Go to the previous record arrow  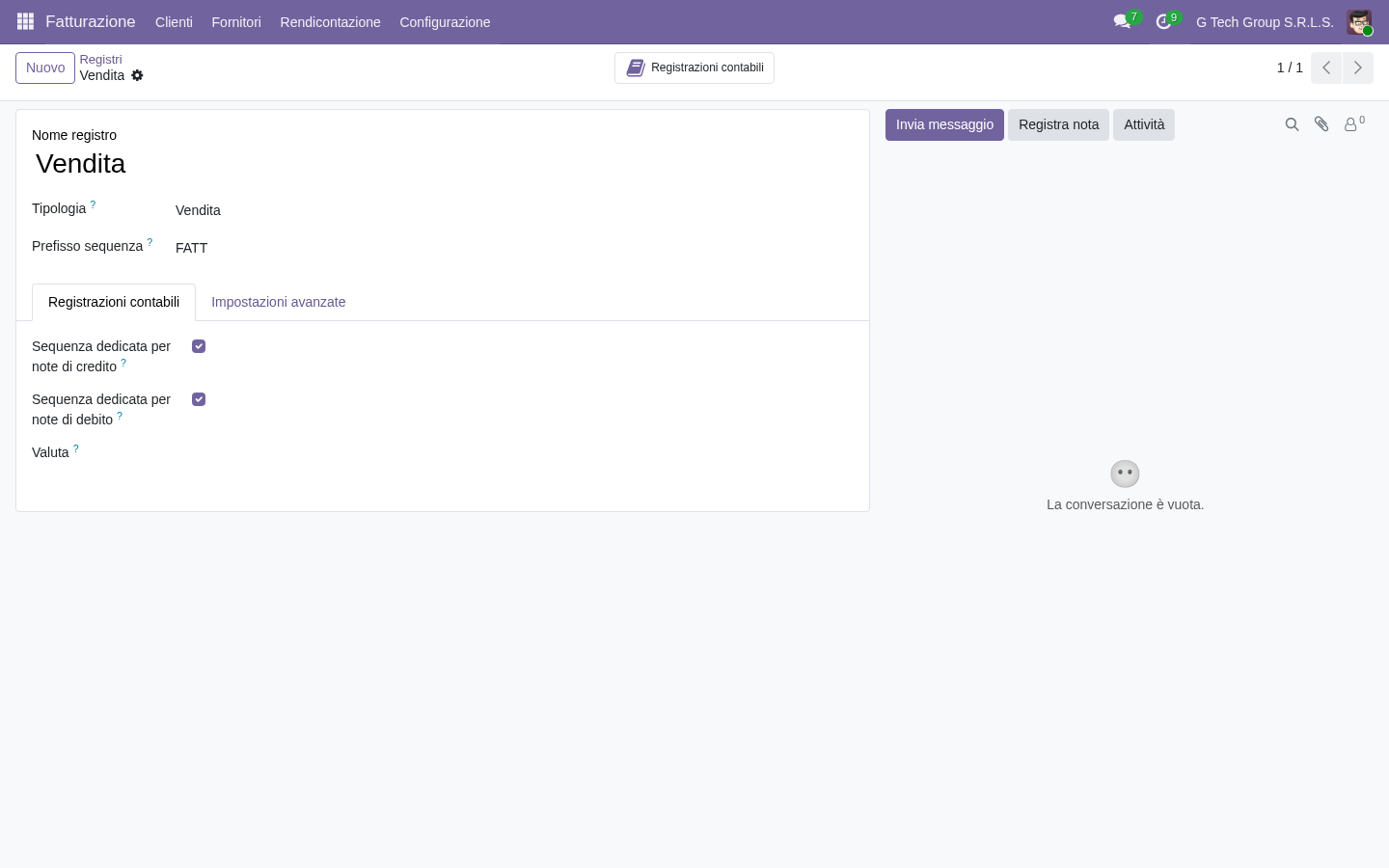1326,68
